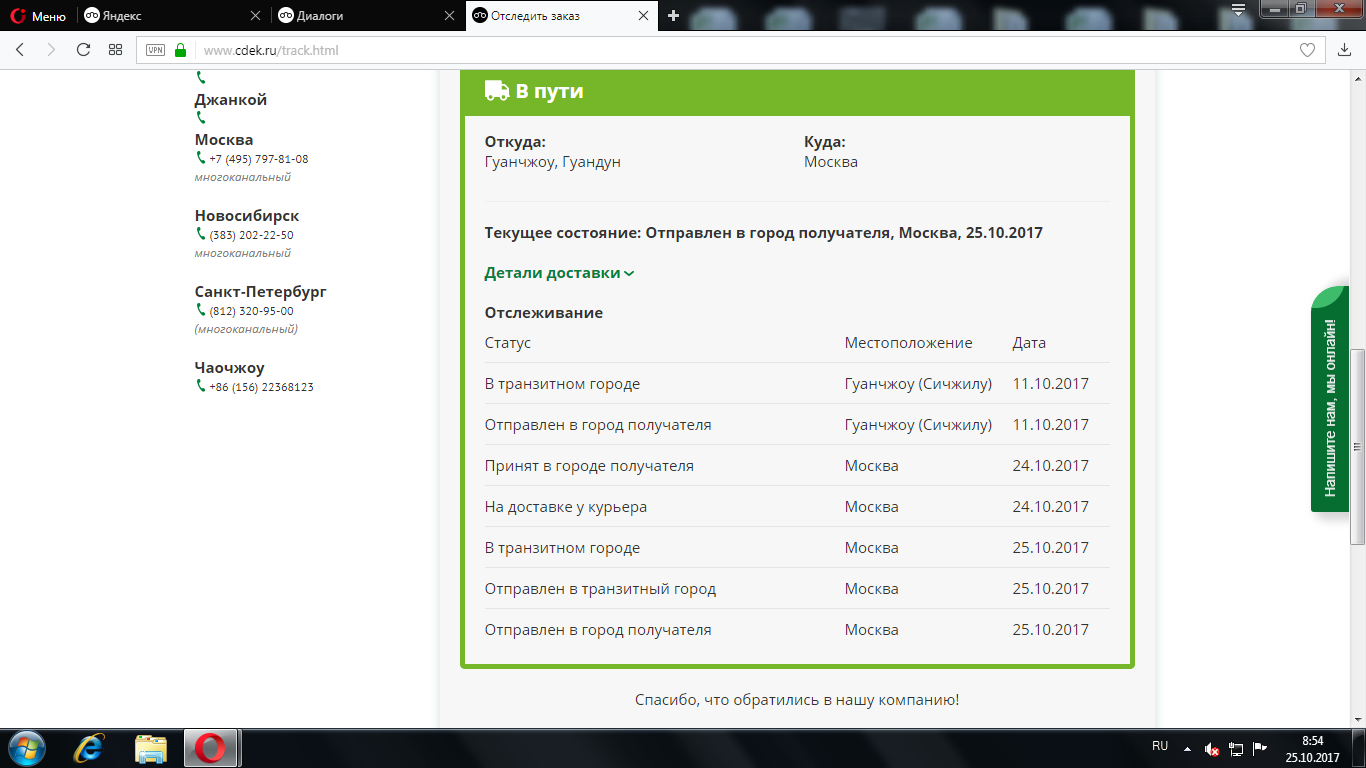Open Action Center flag icon
This screenshot has width=1366, height=768.
[x=1260, y=747]
